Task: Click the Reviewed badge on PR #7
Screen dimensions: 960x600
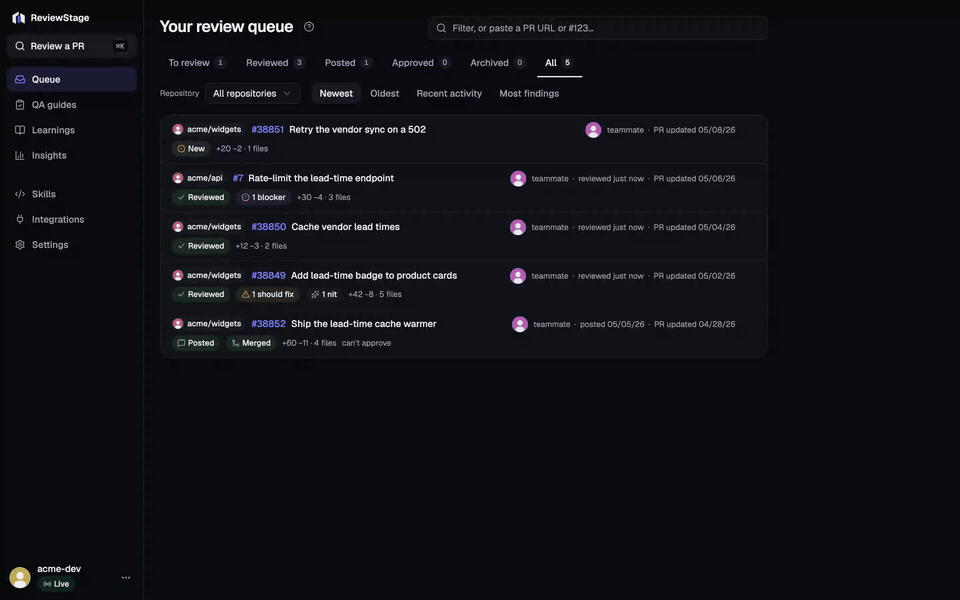Action: (x=201, y=197)
